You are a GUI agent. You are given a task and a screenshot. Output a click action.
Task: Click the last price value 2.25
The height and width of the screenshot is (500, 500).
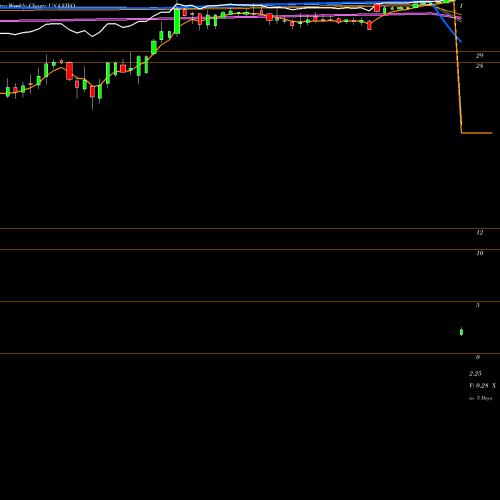(475, 374)
